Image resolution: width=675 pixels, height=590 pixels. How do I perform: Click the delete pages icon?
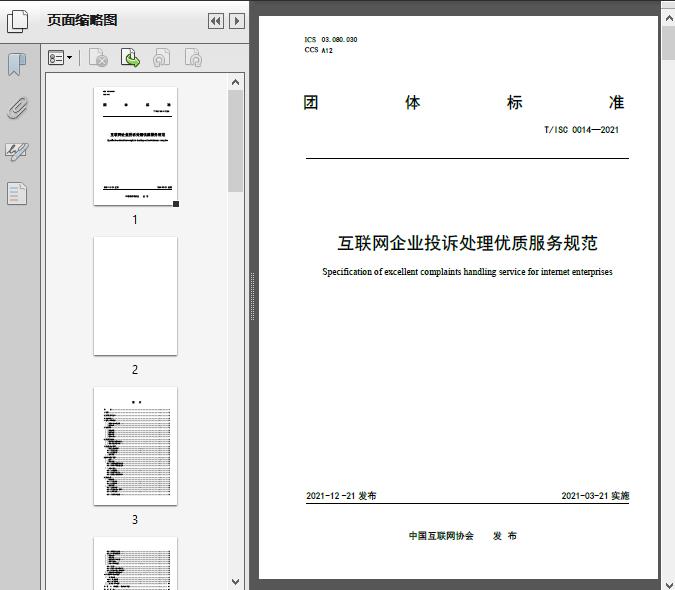pyautogui.click(x=98, y=59)
